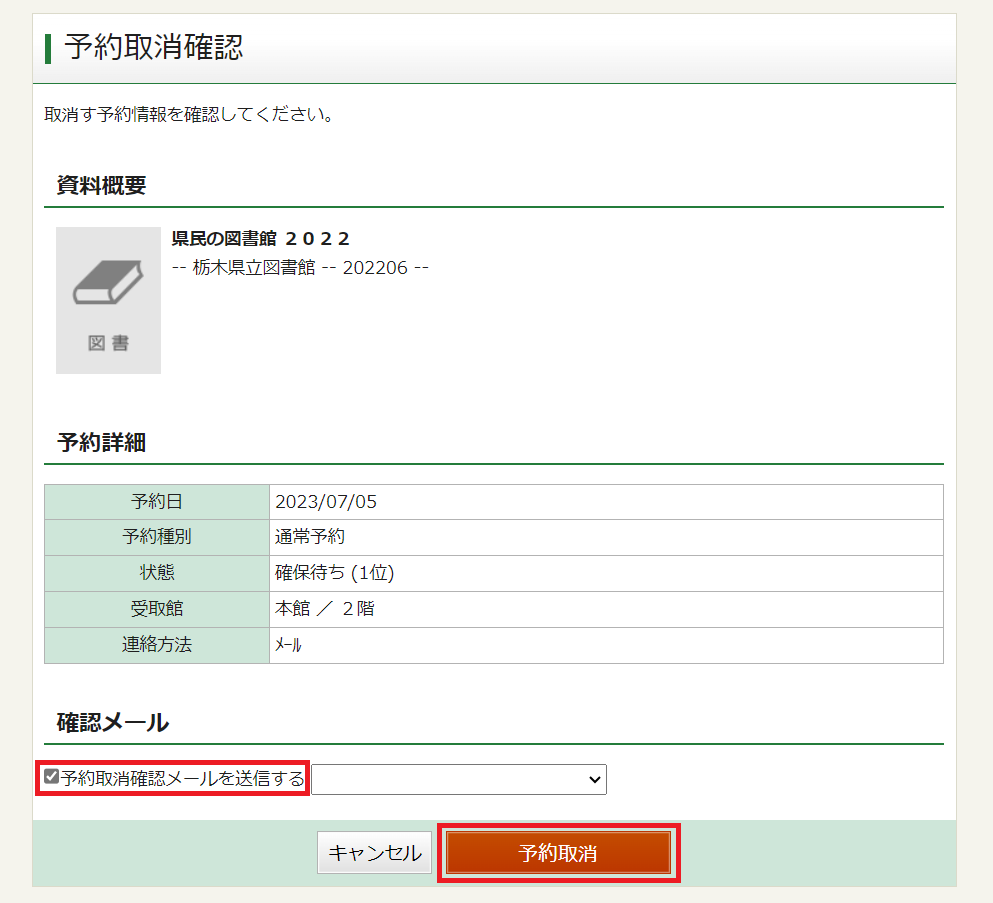Click the title 県民の図書館 2022
The width and height of the screenshot is (993, 903).
pos(260,239)
